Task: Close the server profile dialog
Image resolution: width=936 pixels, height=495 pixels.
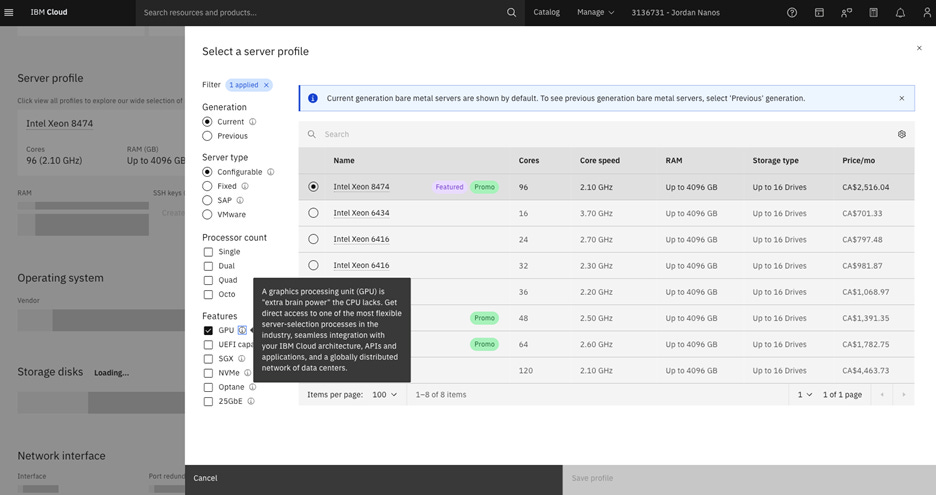Action: pyautogui.click(x=919, y=48)
